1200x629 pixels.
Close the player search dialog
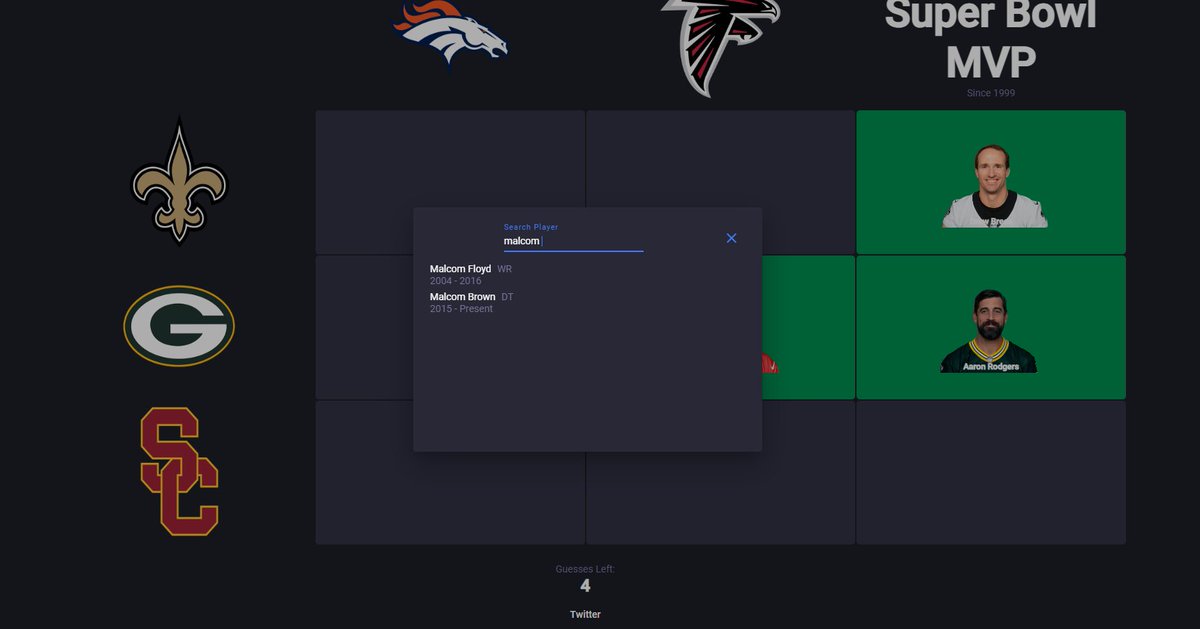[x=731, y=238]
